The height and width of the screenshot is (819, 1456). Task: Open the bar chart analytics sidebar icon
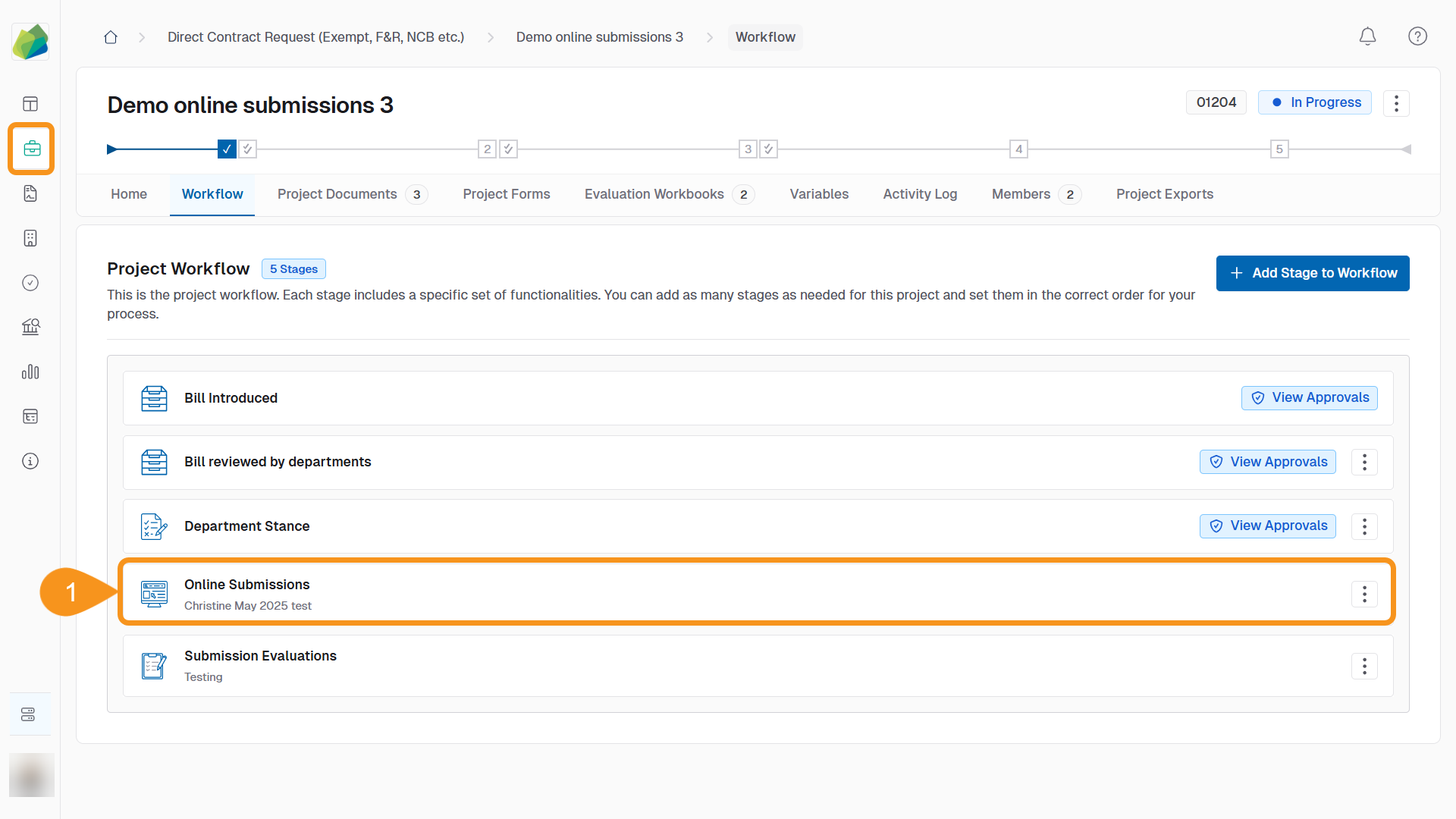click(x=30, y=372)
